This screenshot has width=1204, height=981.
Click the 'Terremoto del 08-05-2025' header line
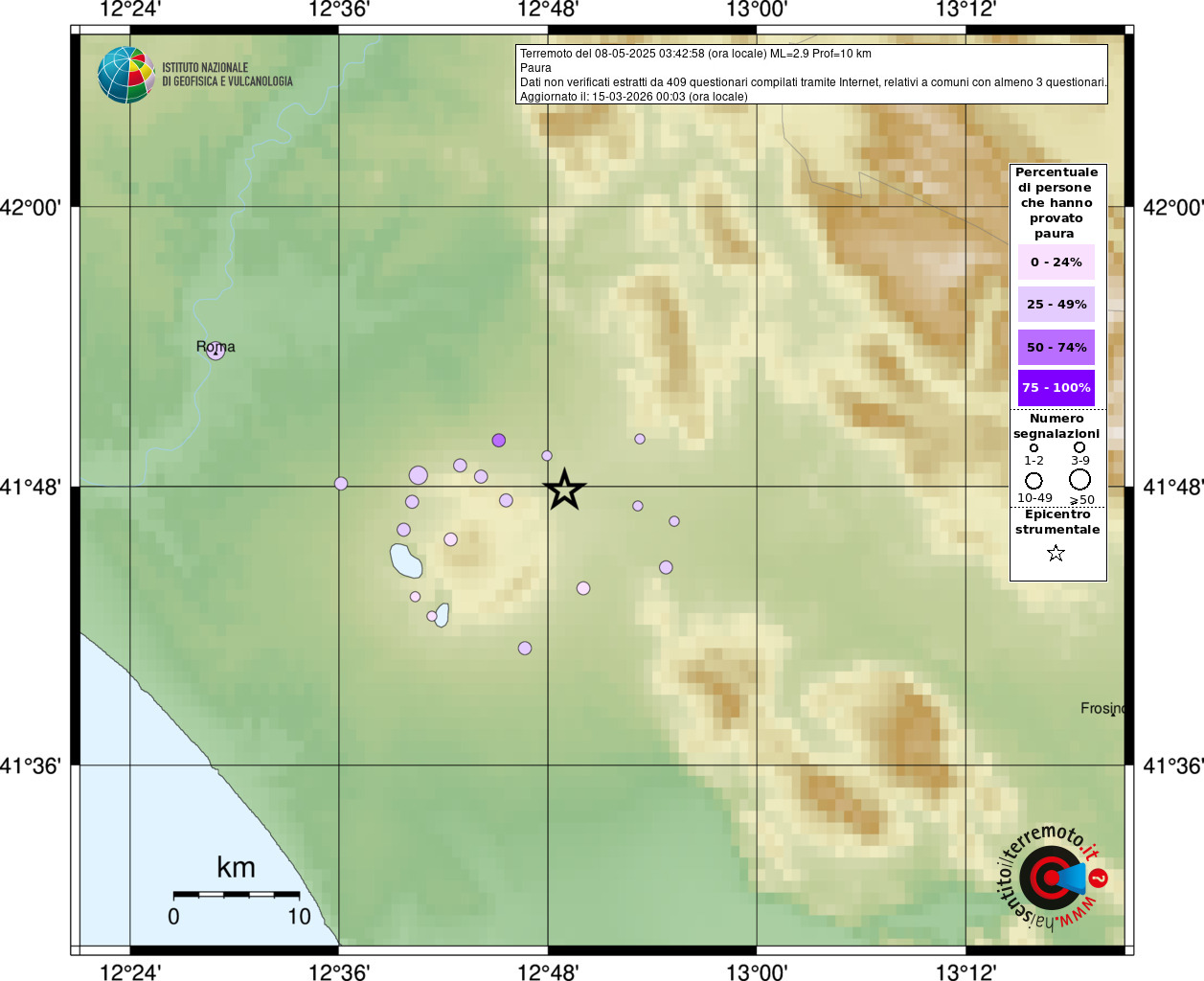click(695, 54)
